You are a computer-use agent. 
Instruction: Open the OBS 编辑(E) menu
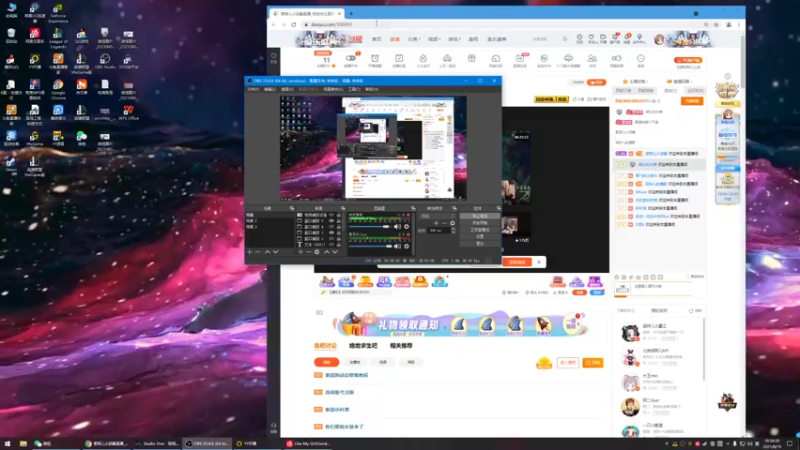270,89
